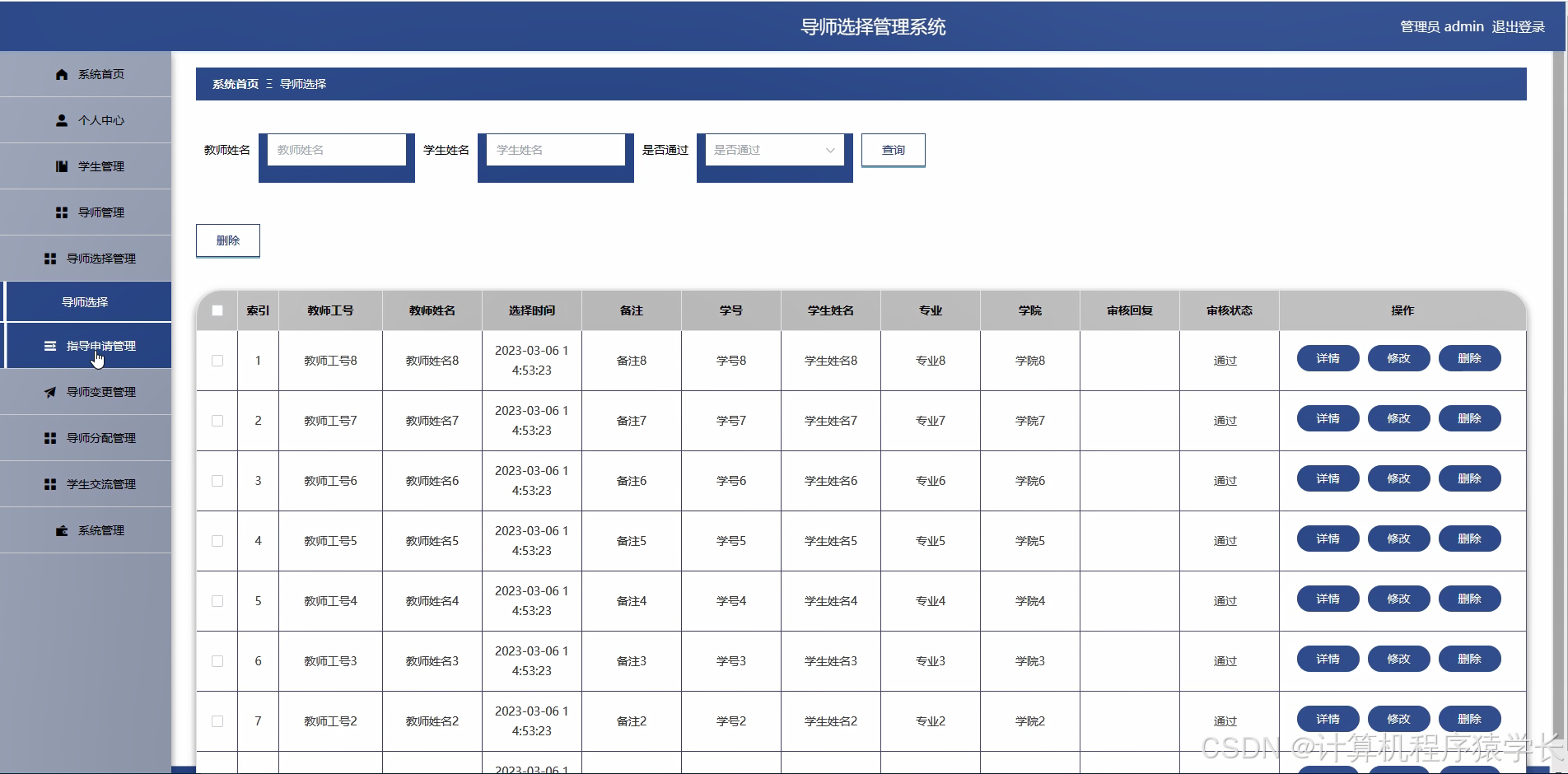This screenshot has width=1568, height=774.
Task: Check the row 1 checkbox for 教师姓名8
Action: pyautogui.click(x=217, y=361)
